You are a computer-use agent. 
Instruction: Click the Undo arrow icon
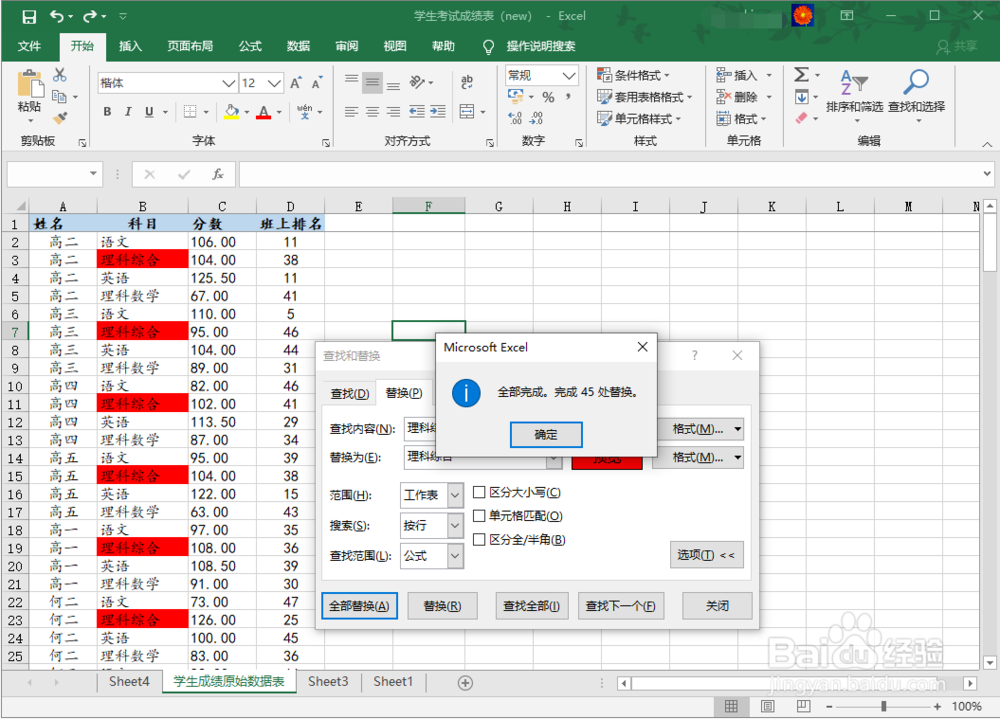click(x=57, y=17)
